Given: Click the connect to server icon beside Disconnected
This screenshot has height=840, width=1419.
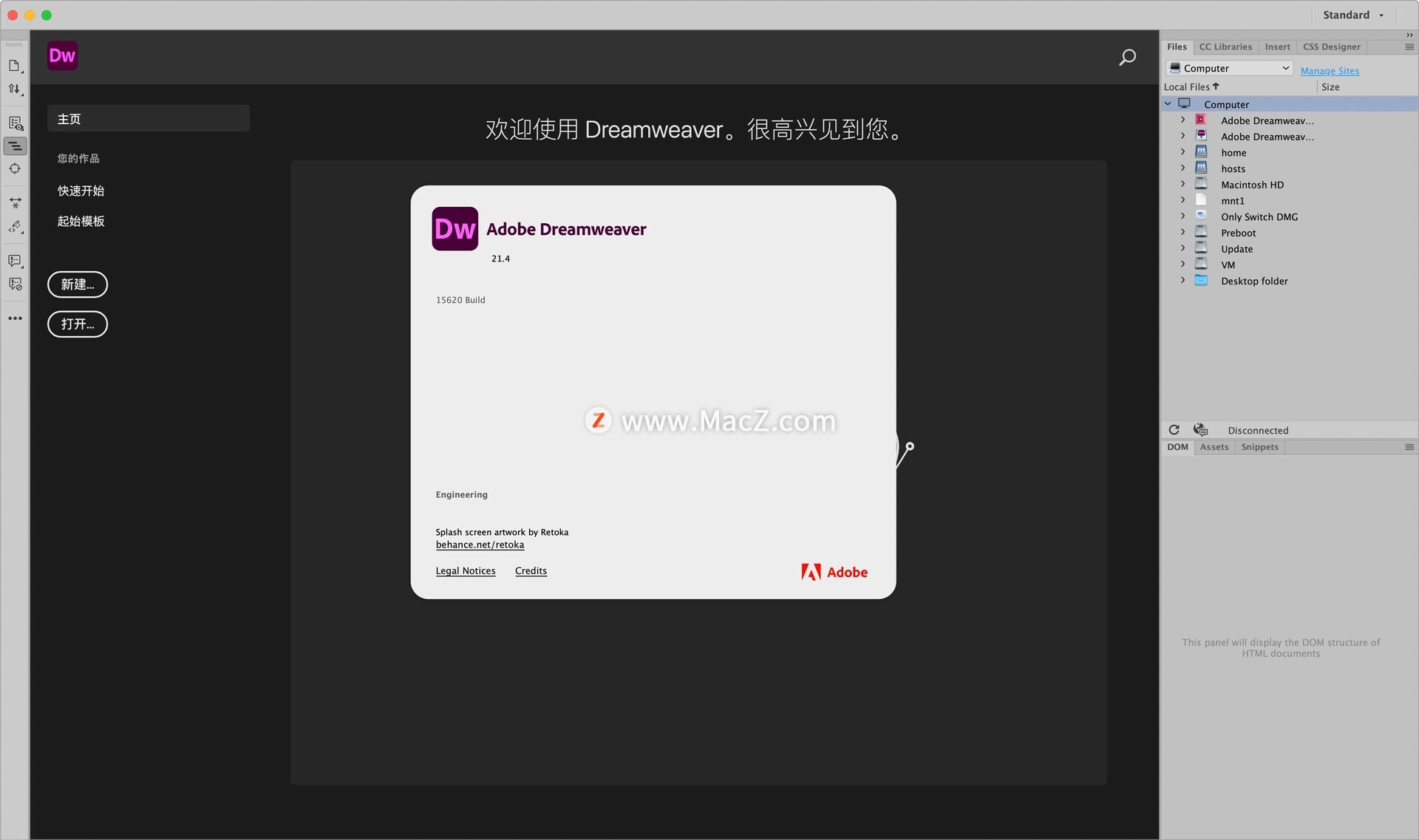Looking at the screenshot, I should [1200, 430].
